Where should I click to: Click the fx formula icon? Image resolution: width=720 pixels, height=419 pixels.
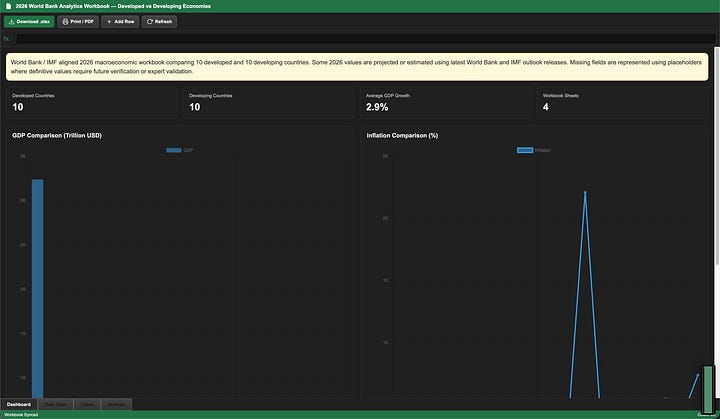(x=6, y=39)
